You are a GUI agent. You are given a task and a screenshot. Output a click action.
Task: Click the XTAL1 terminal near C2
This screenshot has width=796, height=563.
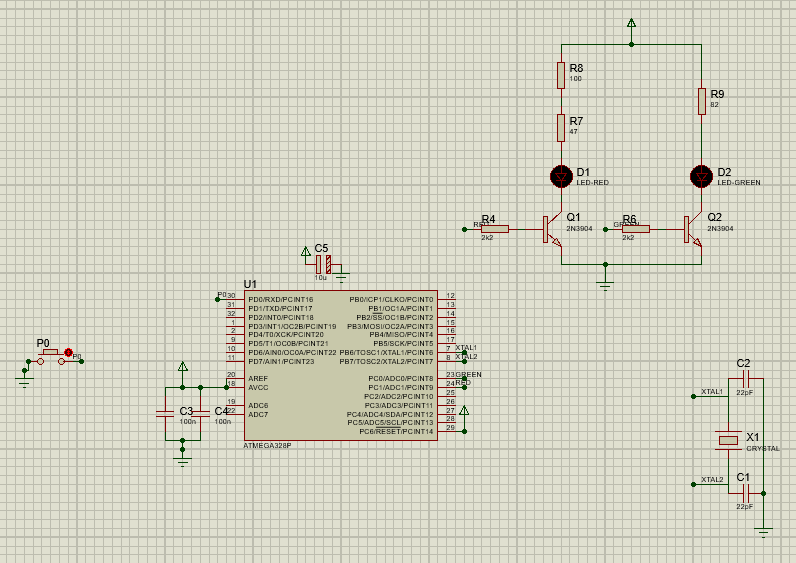coord(693,396)
